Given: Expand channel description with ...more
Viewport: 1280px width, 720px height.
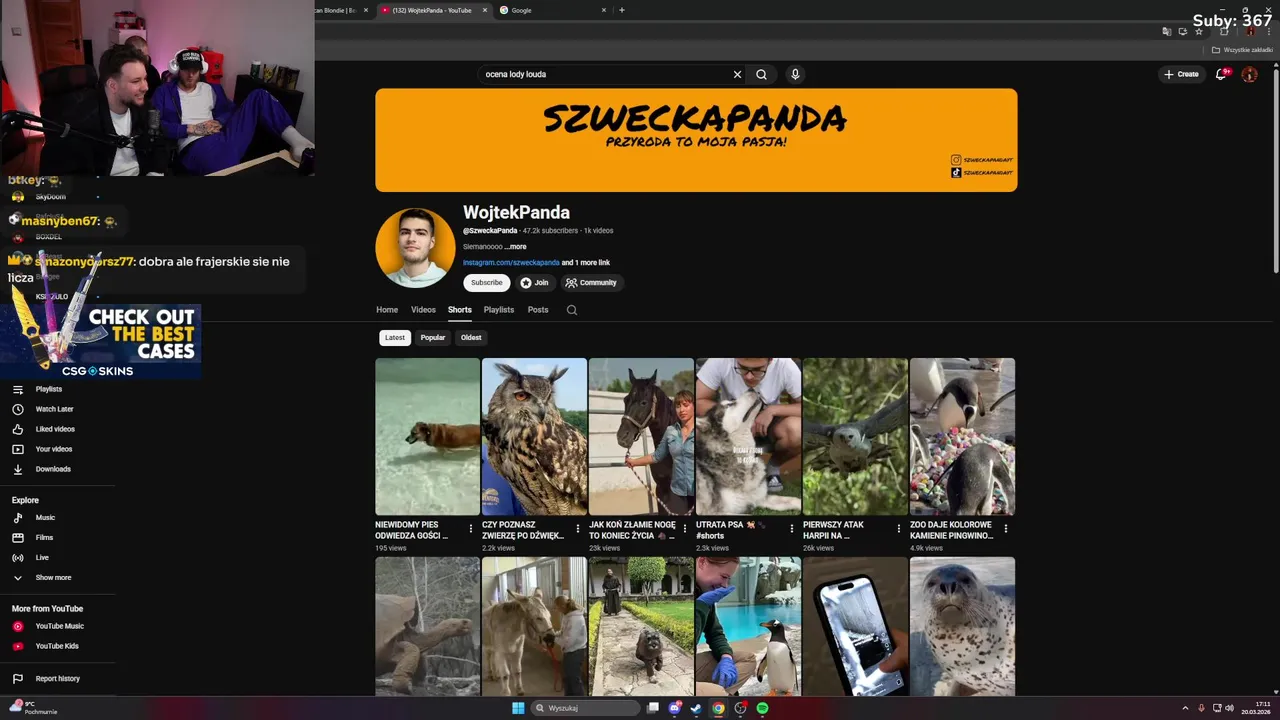Looking at the screenshot, I should point(515,246).
